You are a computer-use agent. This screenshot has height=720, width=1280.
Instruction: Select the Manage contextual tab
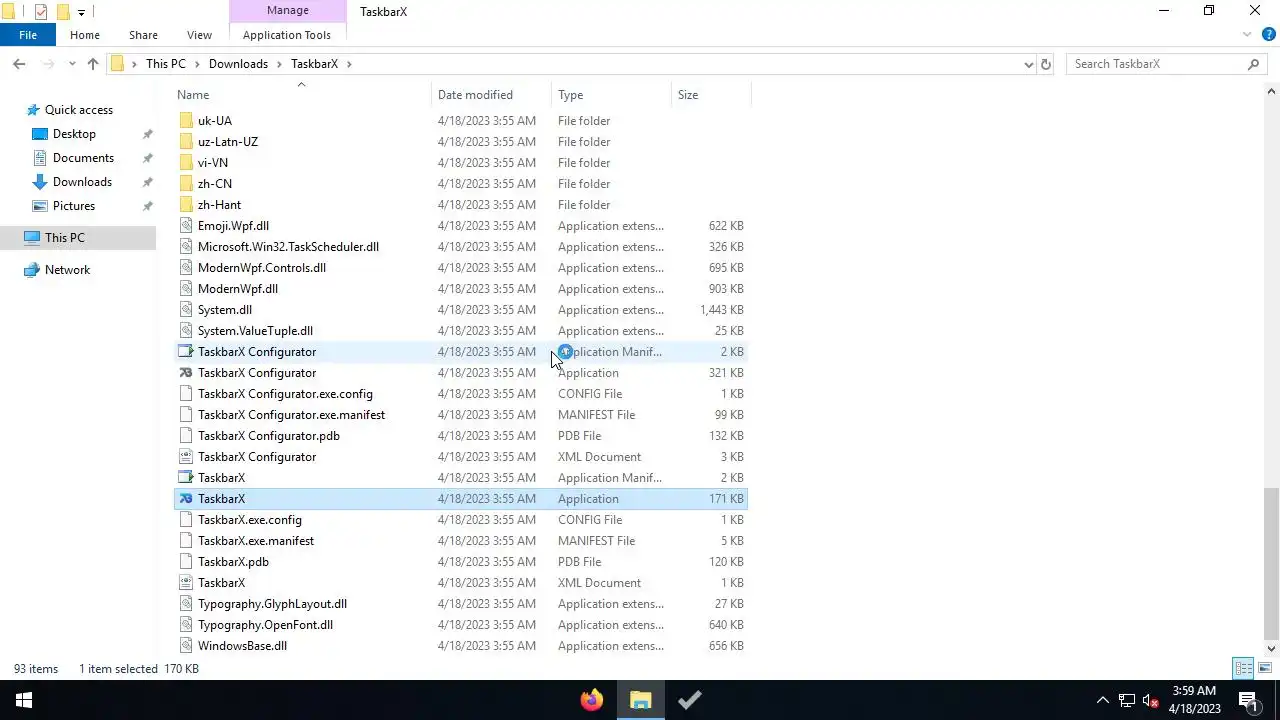point(287,11)
